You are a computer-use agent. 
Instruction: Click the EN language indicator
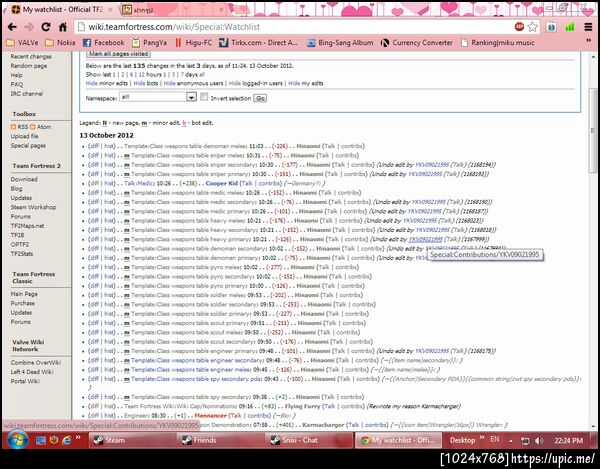tap(495, 439)
